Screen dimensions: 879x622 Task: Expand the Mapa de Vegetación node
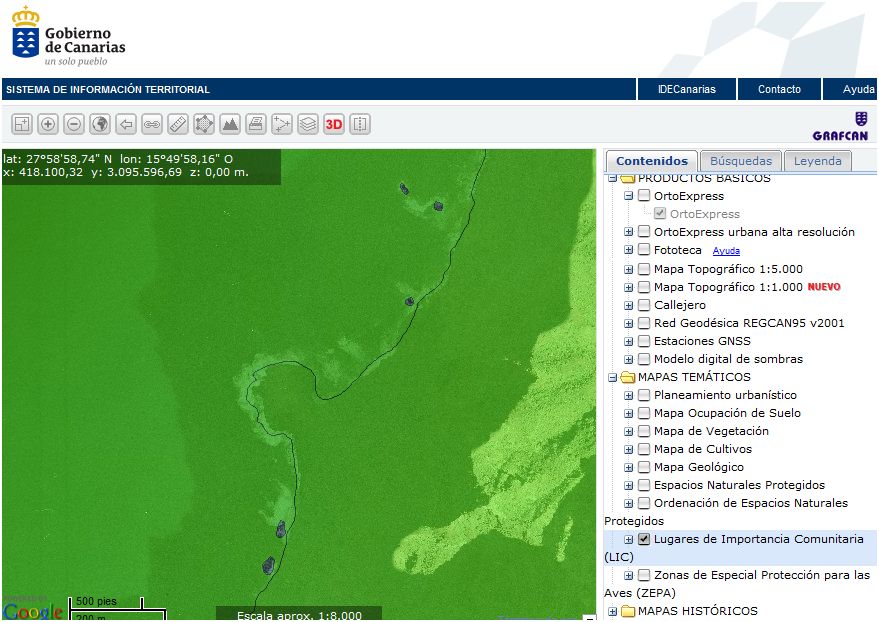[x=629, y=431]
